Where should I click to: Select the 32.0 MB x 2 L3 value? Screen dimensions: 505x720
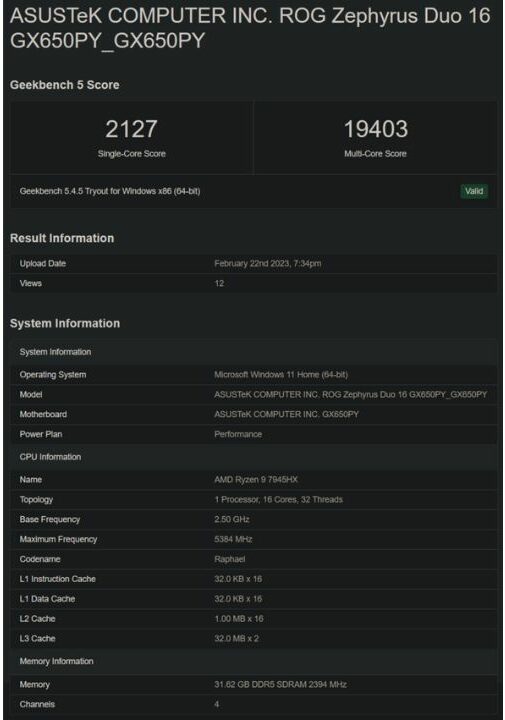236,638
